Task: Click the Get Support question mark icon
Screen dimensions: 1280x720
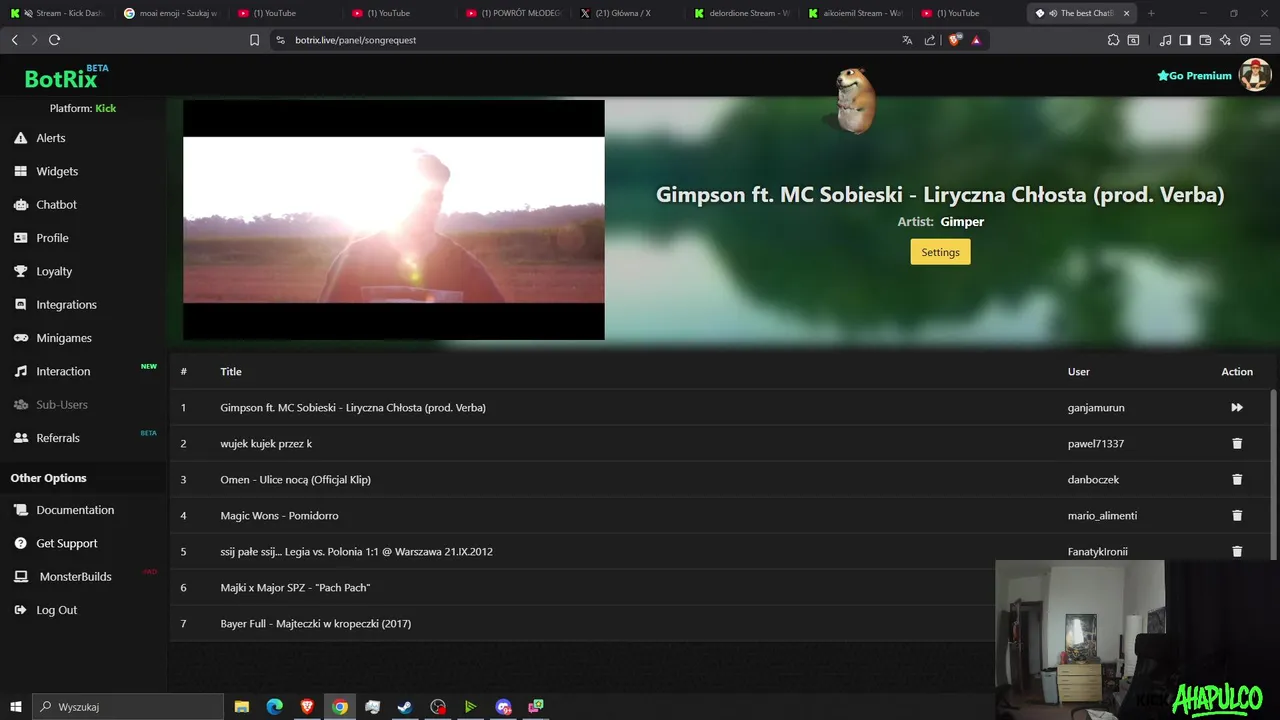Action: tap(20, 543)
